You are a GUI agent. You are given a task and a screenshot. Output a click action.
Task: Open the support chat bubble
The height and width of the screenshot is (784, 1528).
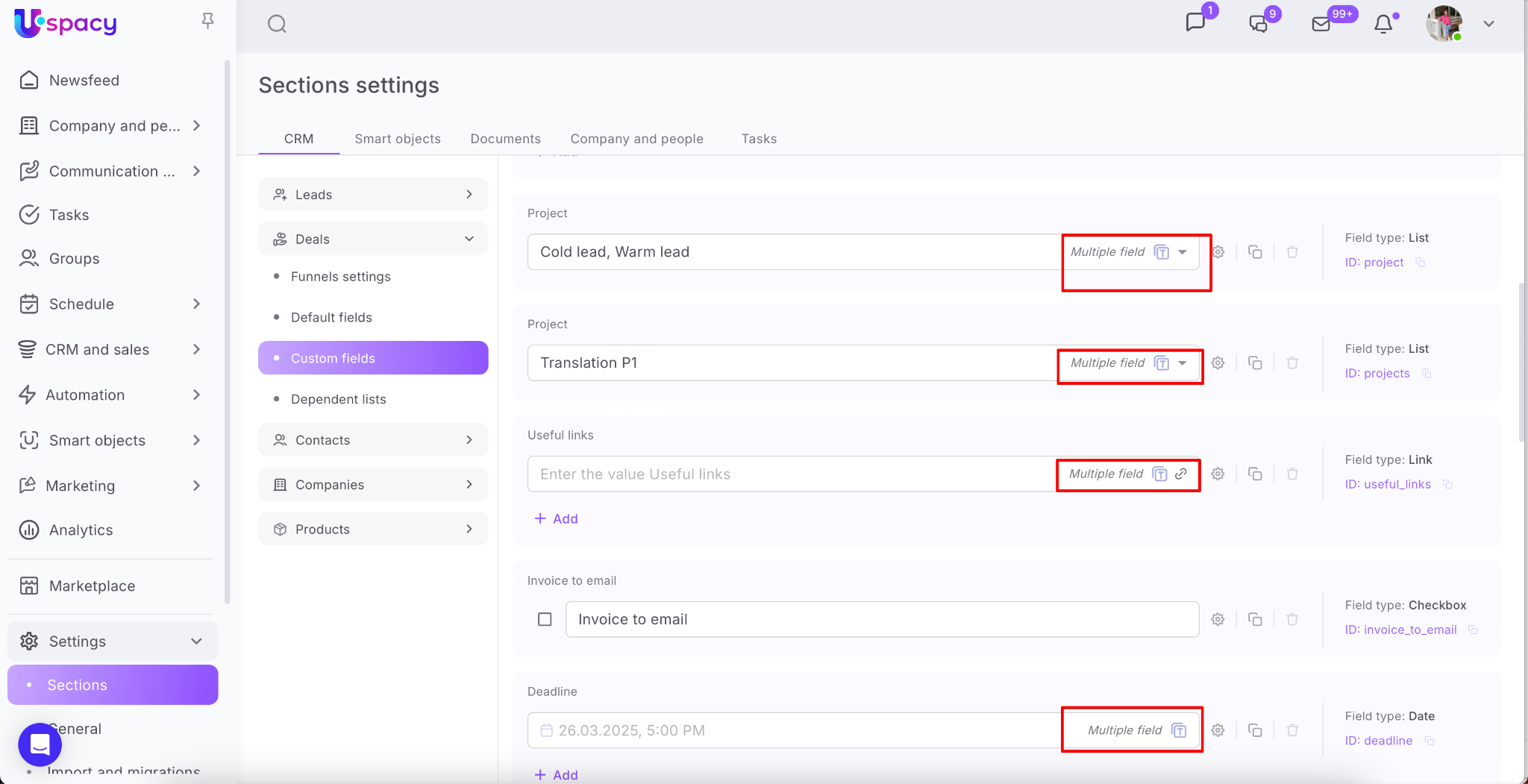[x=40, y=744]
